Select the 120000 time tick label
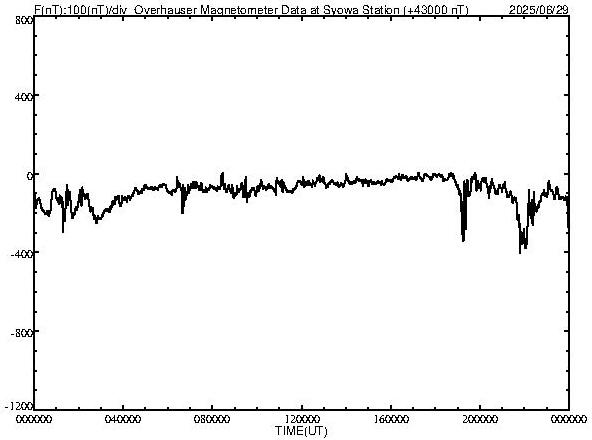Image resolution: width=592 pixels, height=440 pixels. (302, 419)
